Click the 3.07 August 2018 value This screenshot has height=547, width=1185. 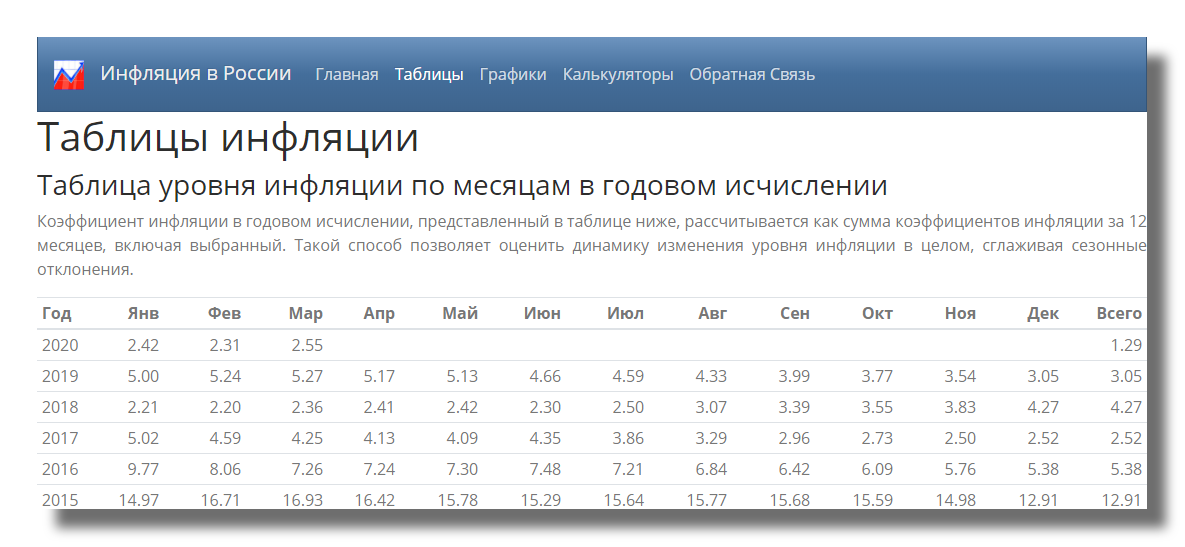(x=711, y=407)
